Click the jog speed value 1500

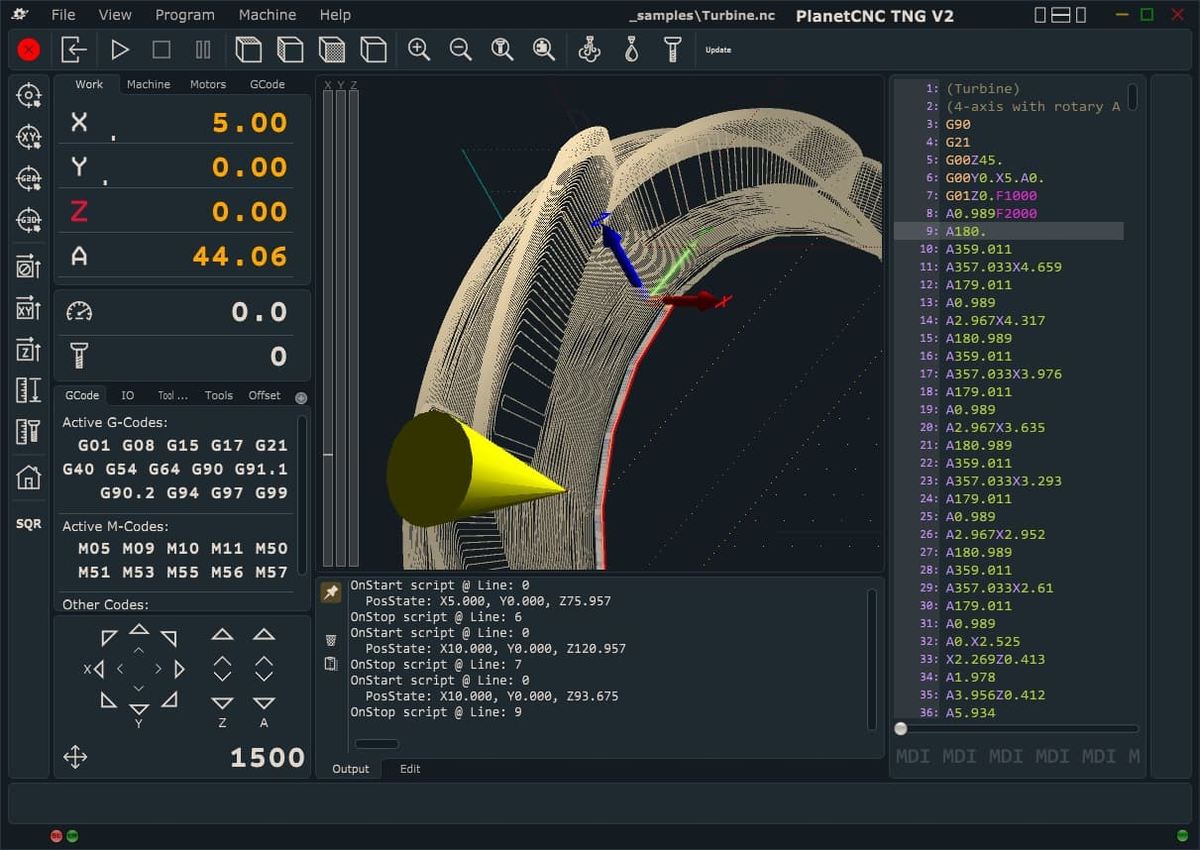point(267,758)
